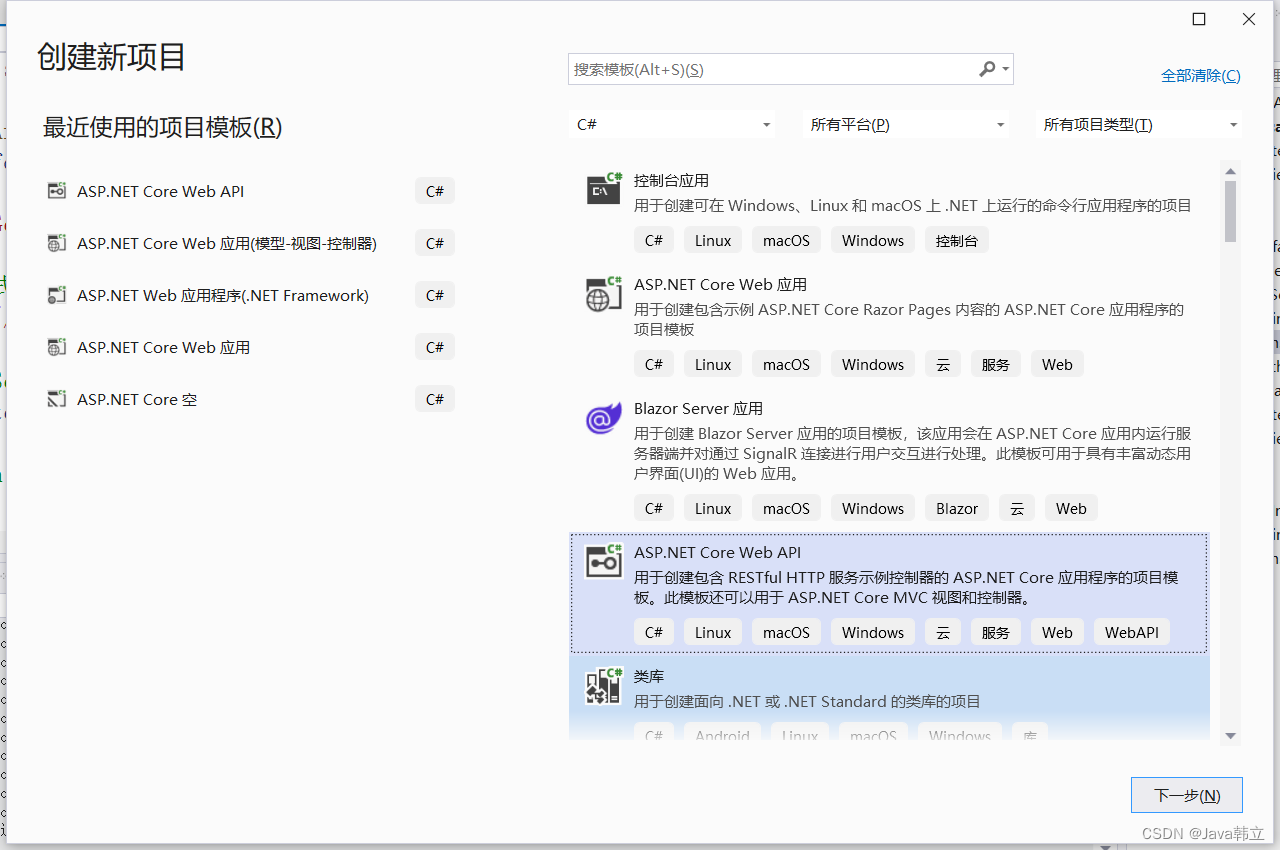Select recent template title ASP.NET Core 空
This screenshot has height=850, width=1280.
137,399
